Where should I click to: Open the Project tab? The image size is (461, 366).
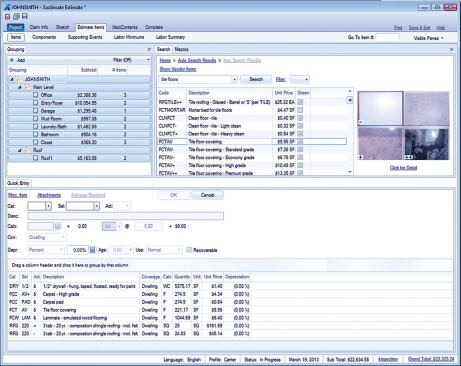15,27
